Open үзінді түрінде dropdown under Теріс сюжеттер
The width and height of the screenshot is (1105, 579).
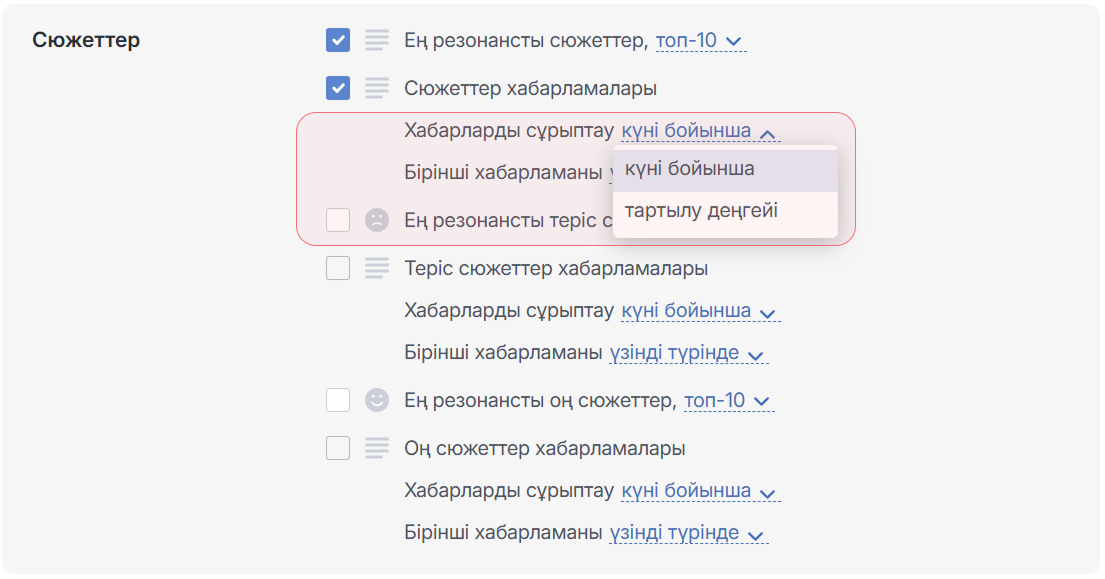pos(687,353)
